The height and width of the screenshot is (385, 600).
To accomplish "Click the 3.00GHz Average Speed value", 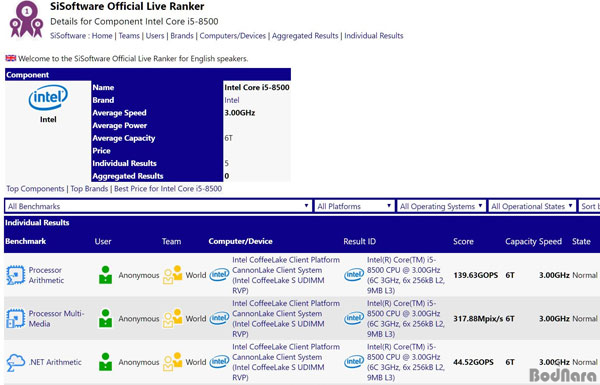I will coord(240,113).
